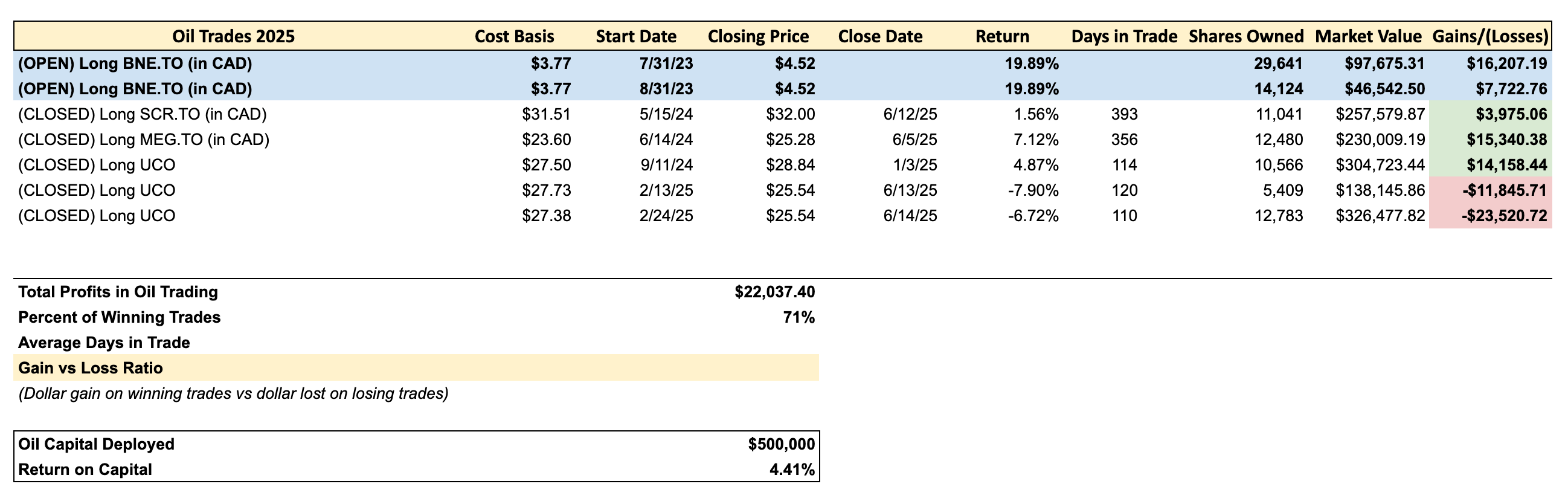The width and height of the screenshot is (1568, 504).
Task: Select the Cost Basis column header
Action: (x=515, y=36)
